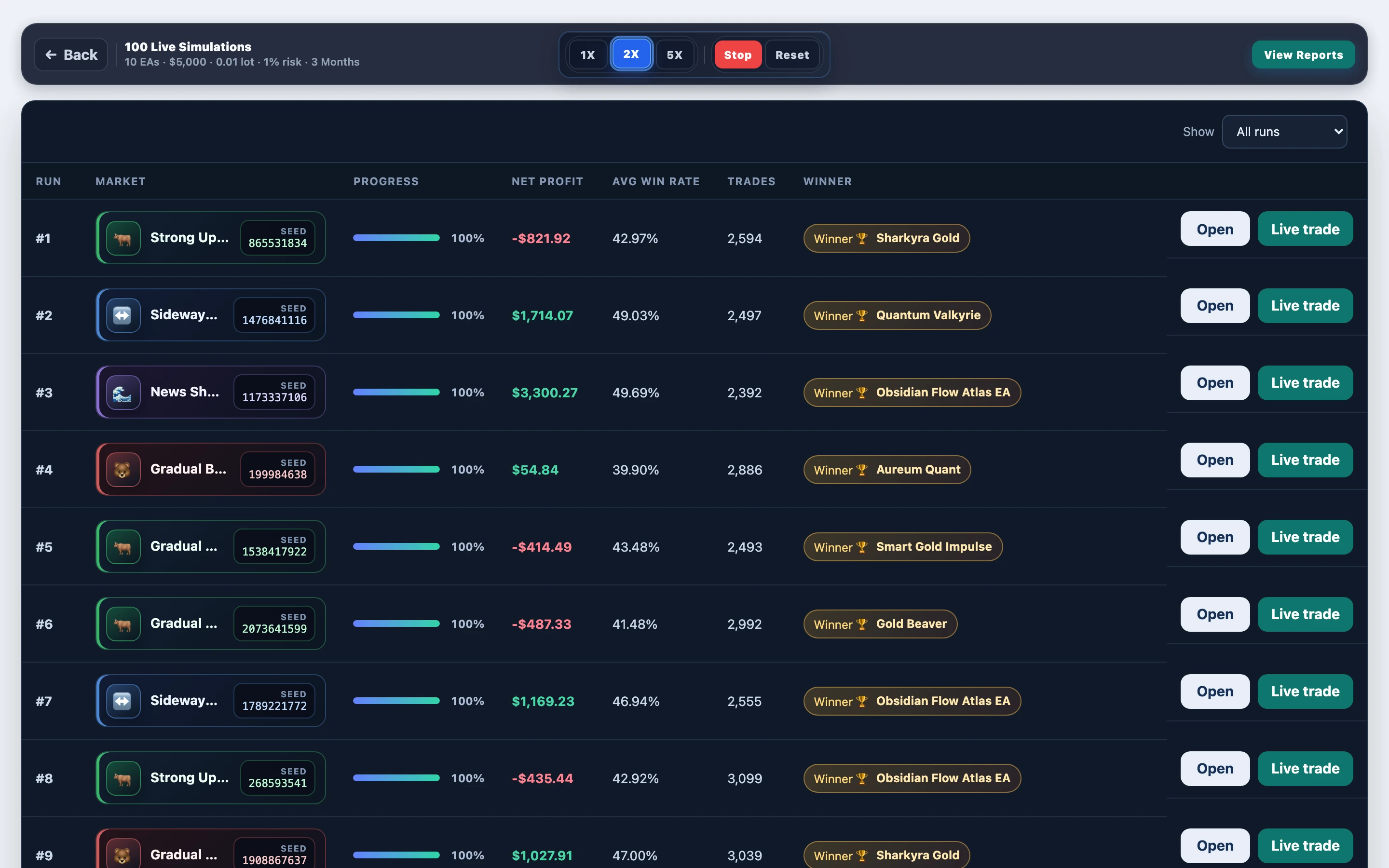
Task: Click trophy icon beside Quantum Valkyrie
Action: 861,316
